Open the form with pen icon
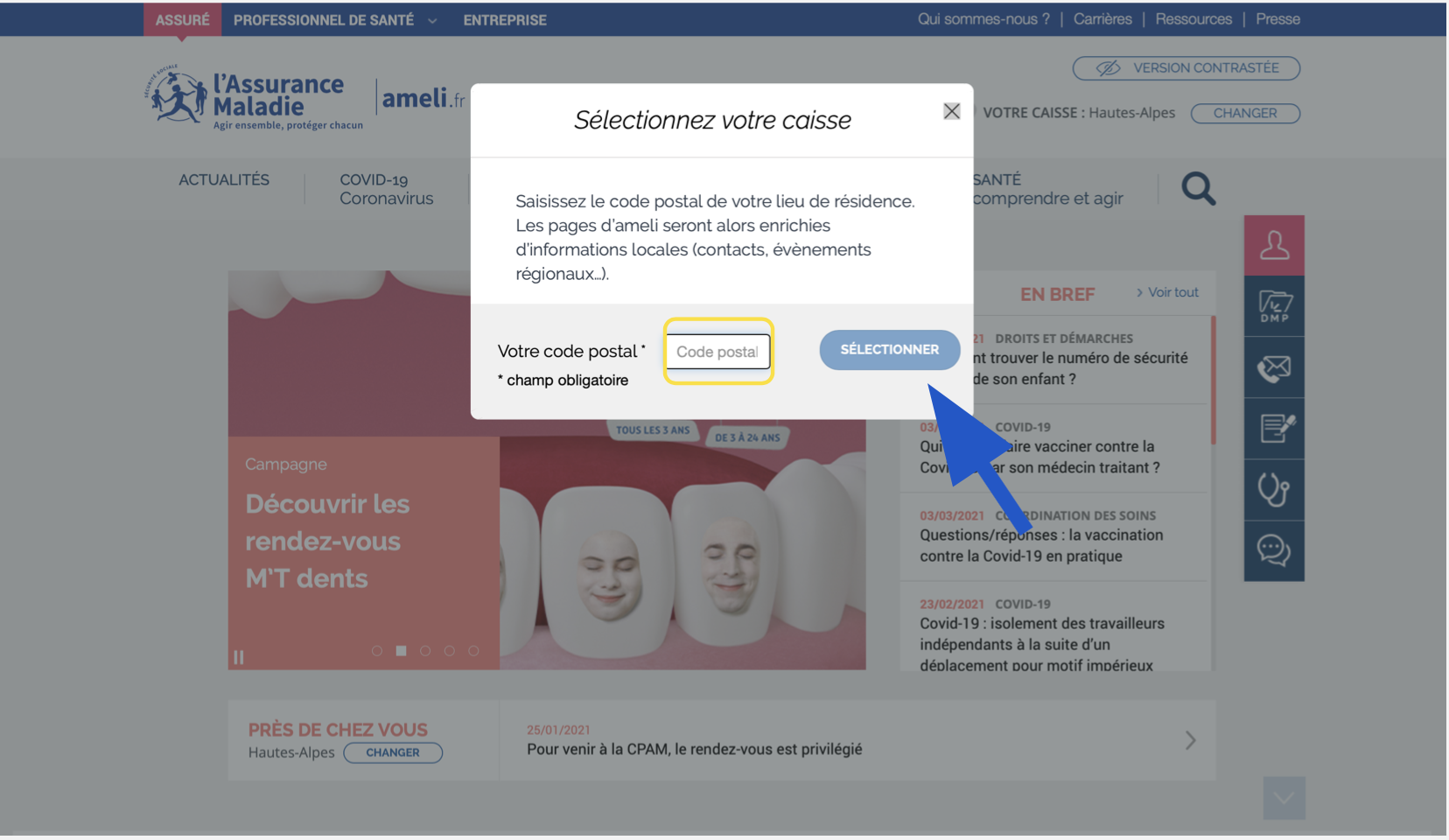The width and height of the screenshot is (1449, 840). [1274, 429]
